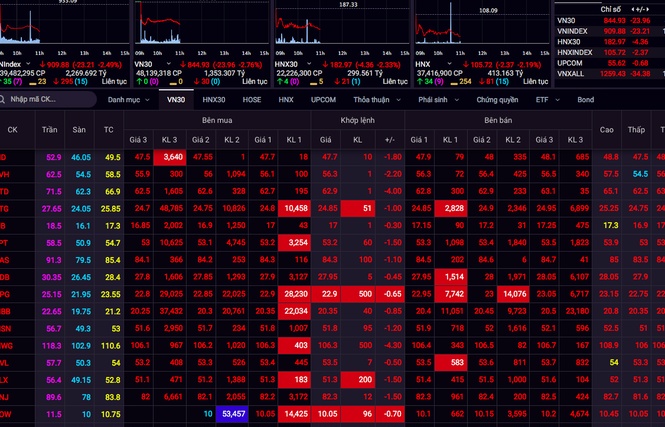Select the VN30 tab
Image resolution: width=665 pixels, height=427 pixels.
point(176,100)
